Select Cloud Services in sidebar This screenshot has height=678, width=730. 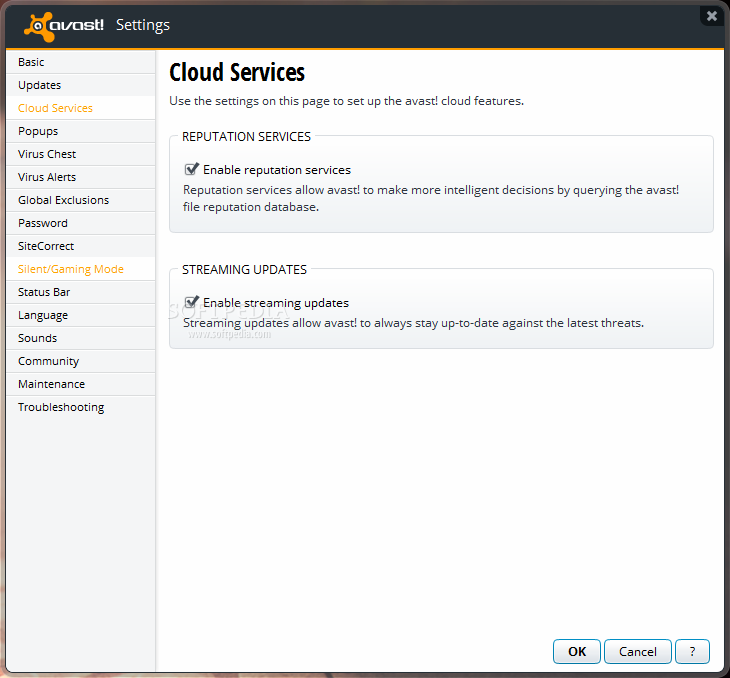(x=81, y=108)
